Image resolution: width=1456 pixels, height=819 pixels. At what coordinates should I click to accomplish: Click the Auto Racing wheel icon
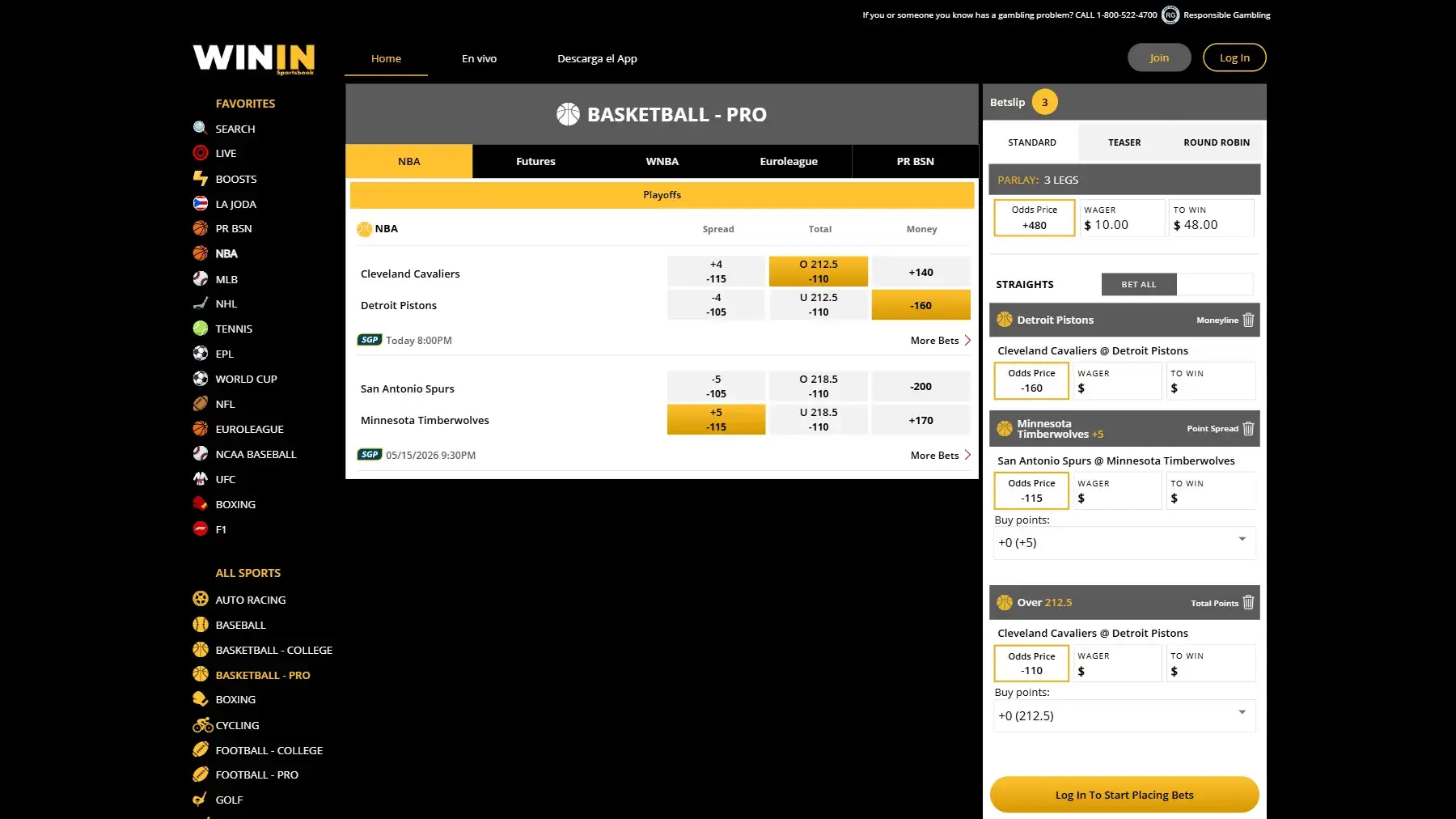tap(201, 599)
